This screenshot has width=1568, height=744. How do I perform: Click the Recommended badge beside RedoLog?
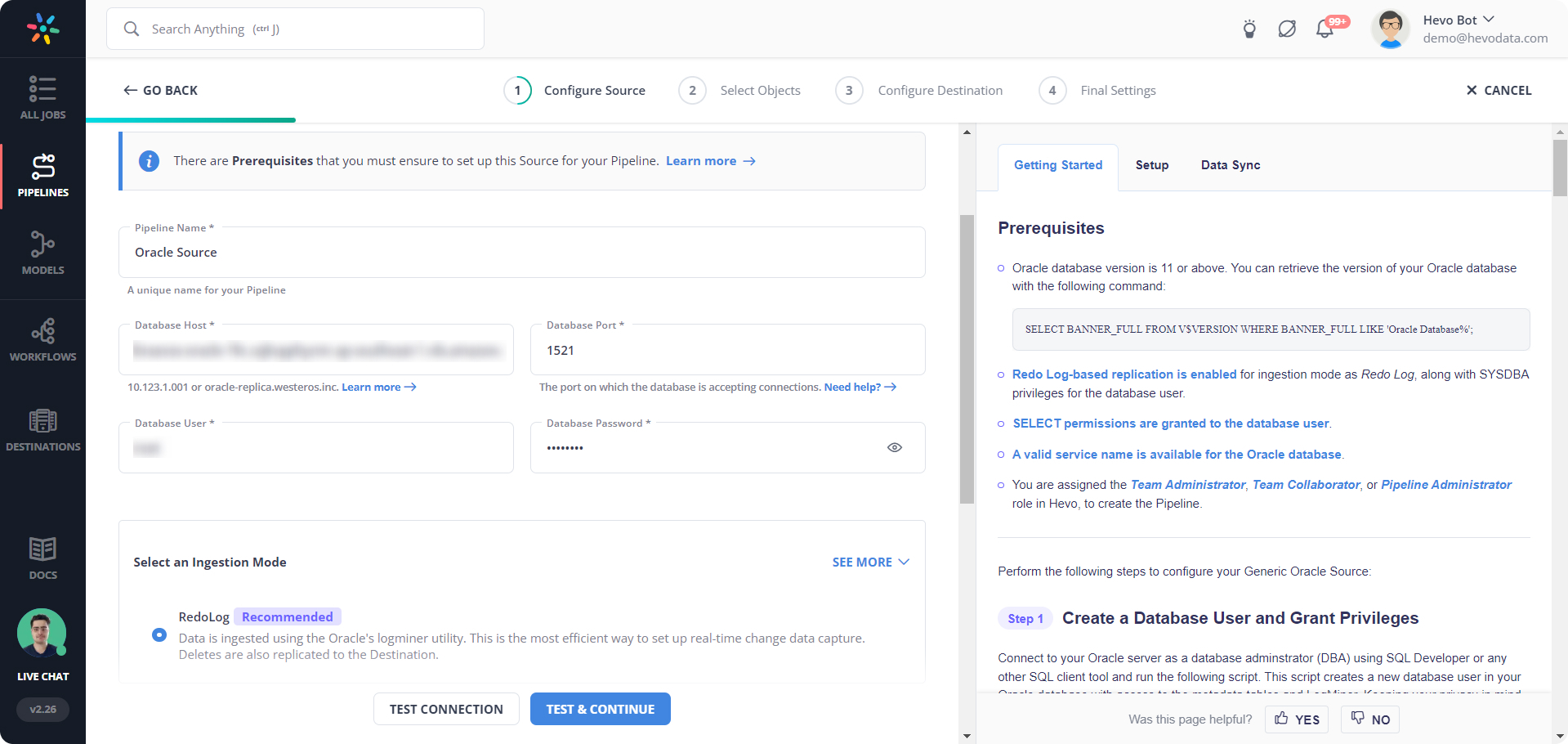point(288,616)
